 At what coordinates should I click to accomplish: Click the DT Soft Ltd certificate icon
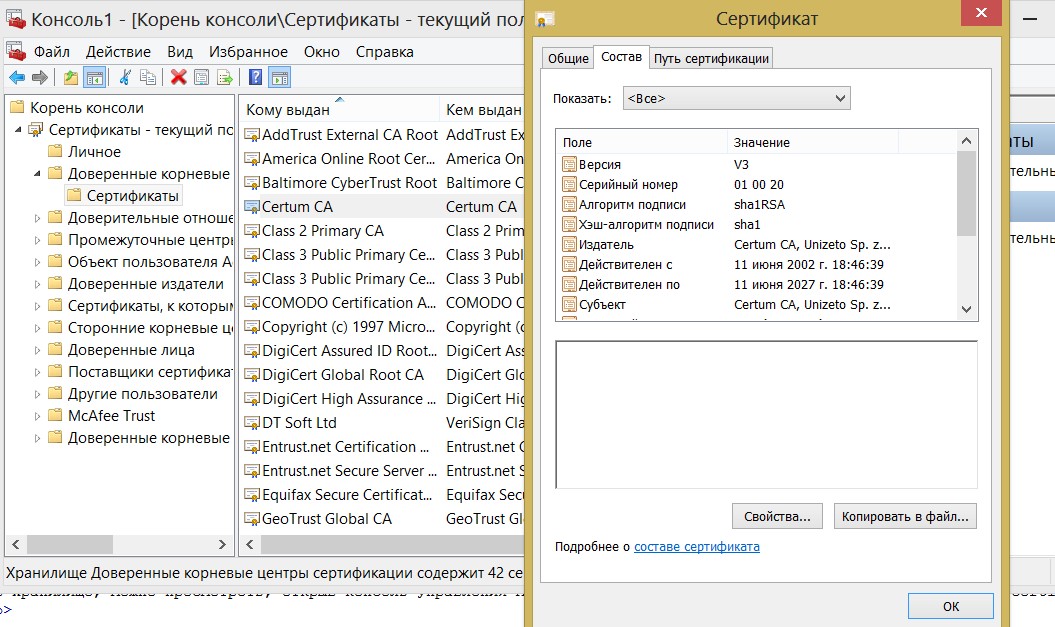coord(252,423)
